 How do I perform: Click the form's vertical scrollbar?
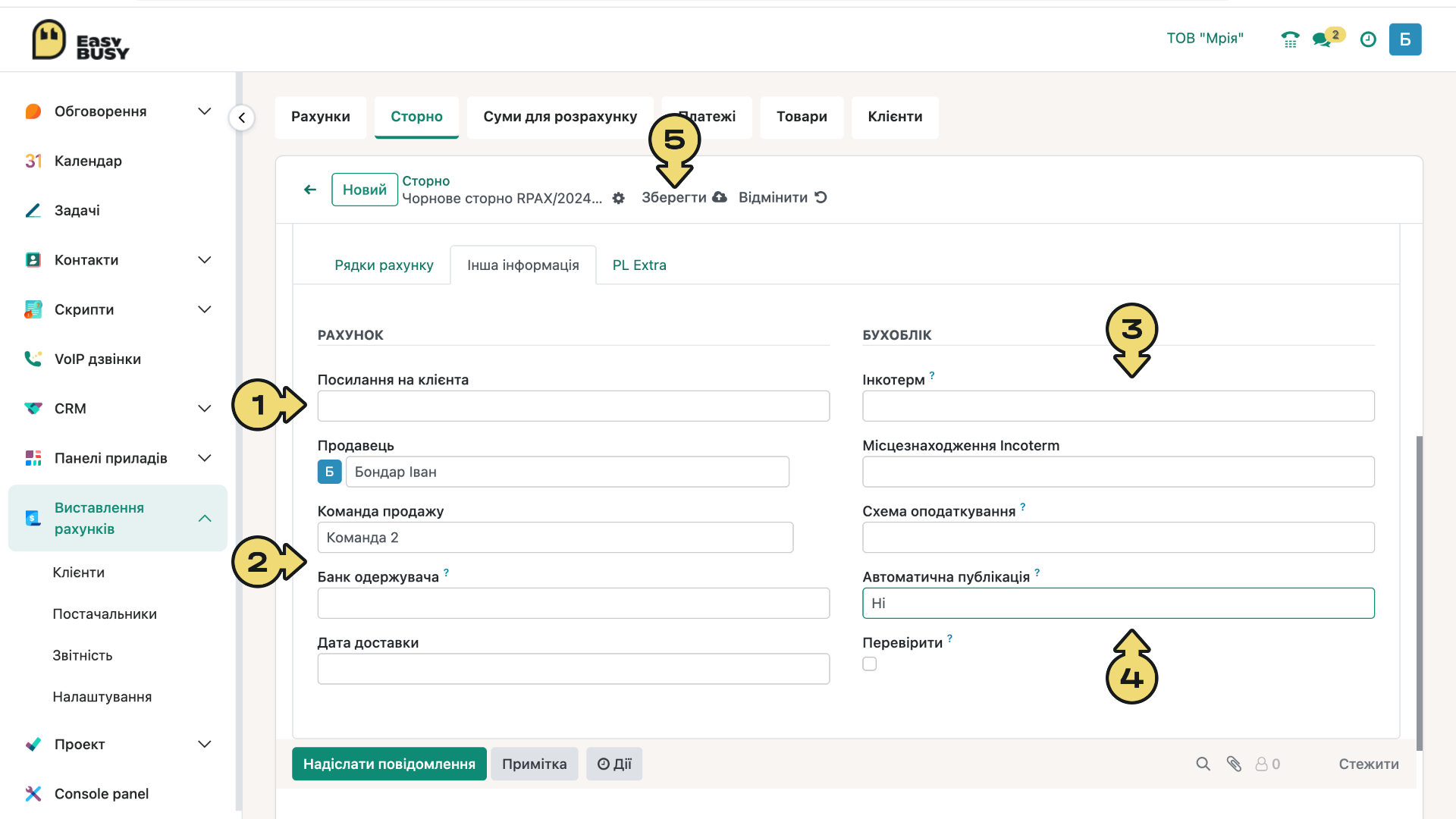tap(1419, 593)
